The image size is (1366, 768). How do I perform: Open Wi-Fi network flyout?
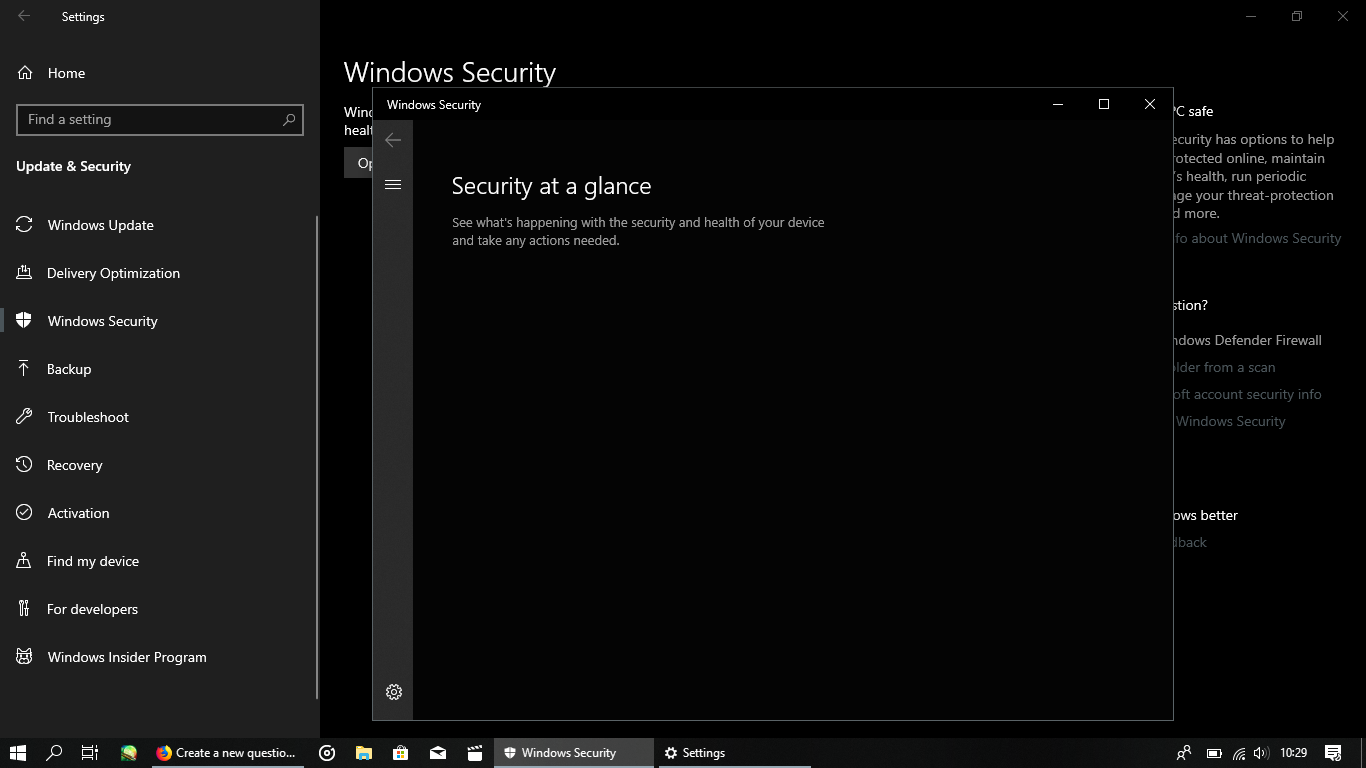(x=1239, y=753)
